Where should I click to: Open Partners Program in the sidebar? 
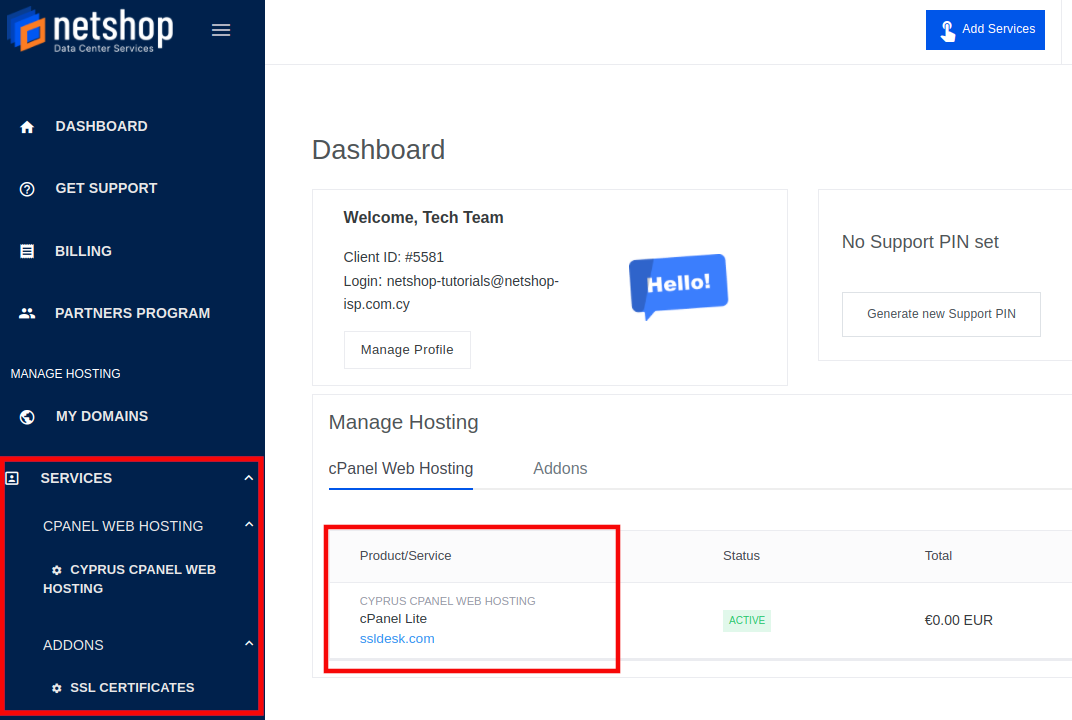[x=133, y=313]
